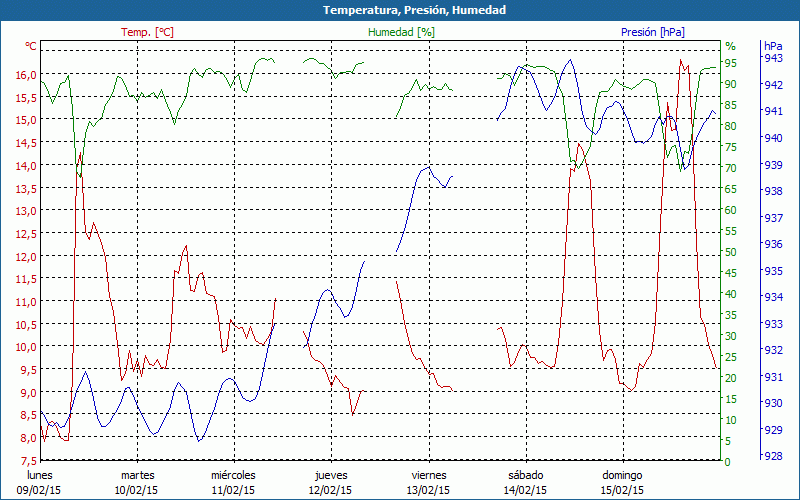Screen dimensions: 800x500
Task: Click the 15/02/15 date label
Action: click(622, 490)
